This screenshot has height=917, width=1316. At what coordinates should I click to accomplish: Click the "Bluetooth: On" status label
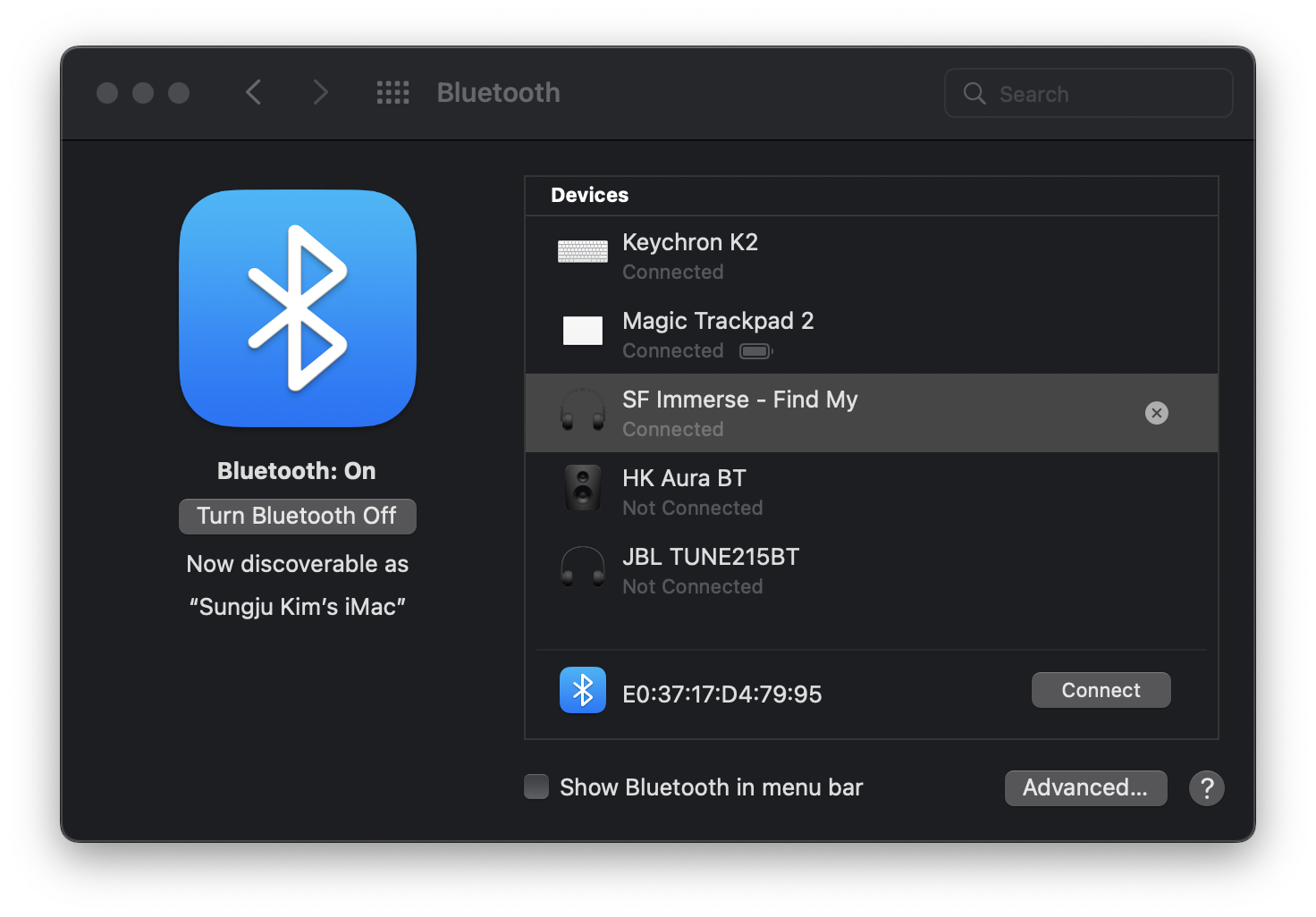pyautogui.click(x=297, y=471)
